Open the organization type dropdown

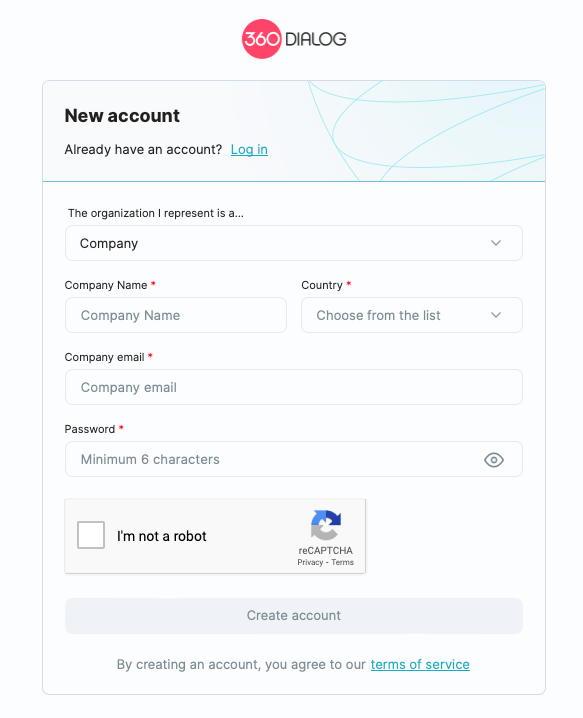coord(294,243)
